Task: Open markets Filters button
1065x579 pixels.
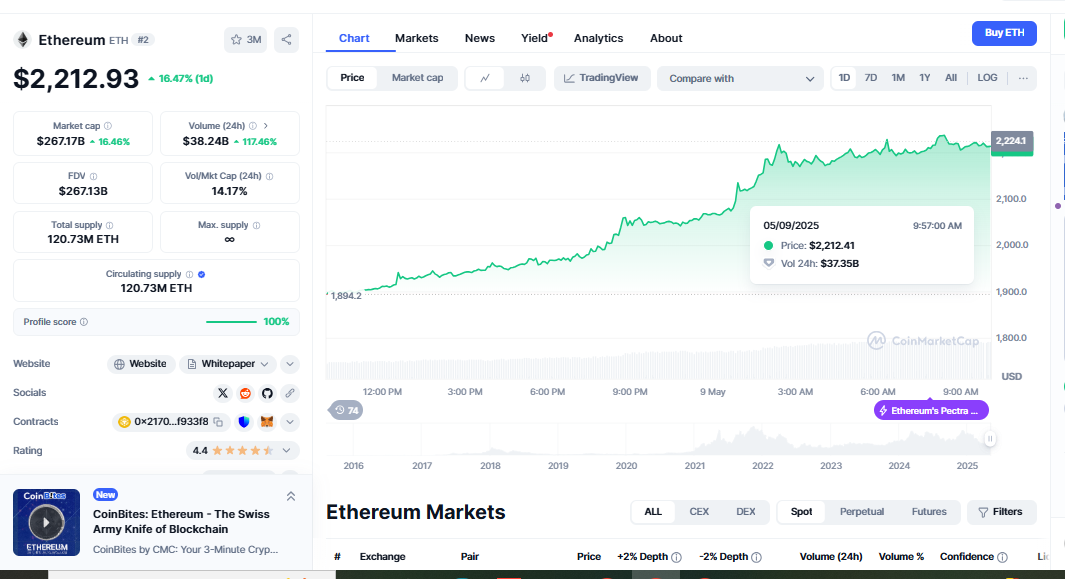Action: coord(1001,512)
